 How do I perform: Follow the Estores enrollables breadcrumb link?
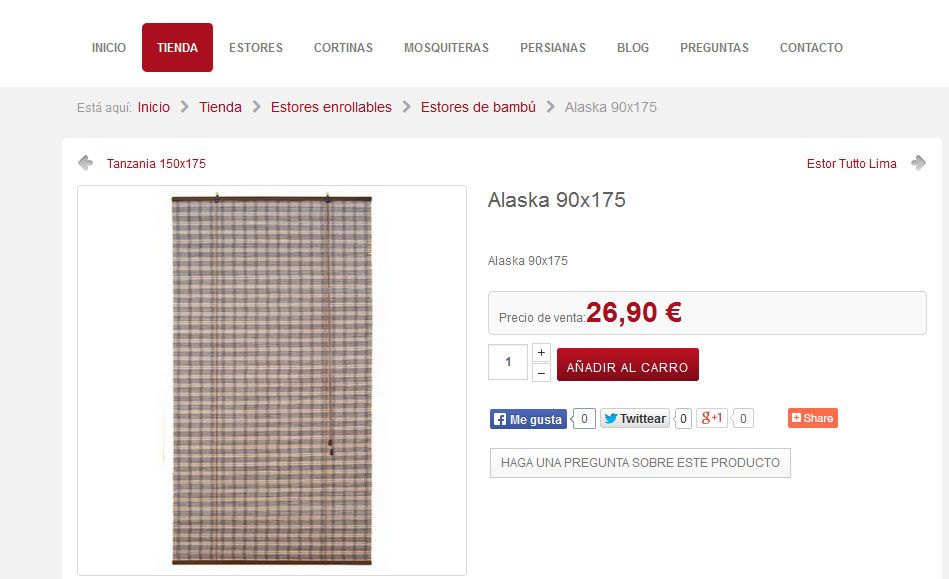pyautogui.click(x=331, y=107)
